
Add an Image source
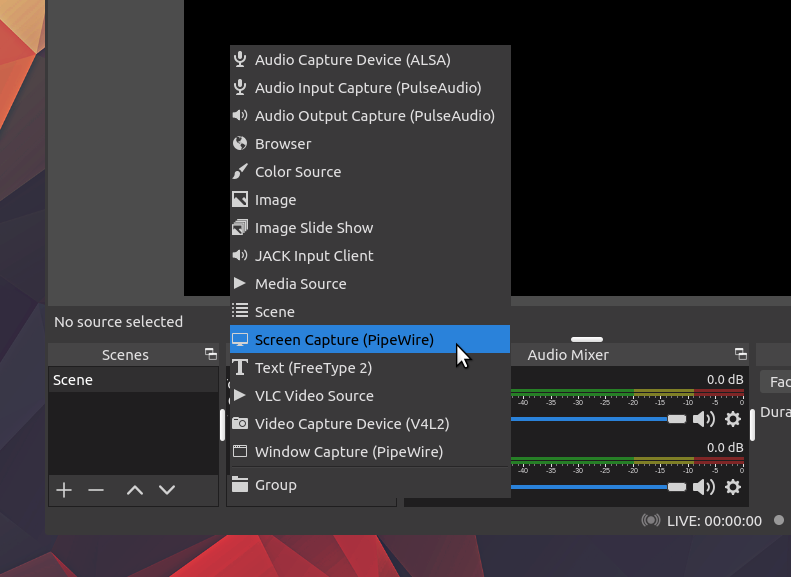pos(370,200)
